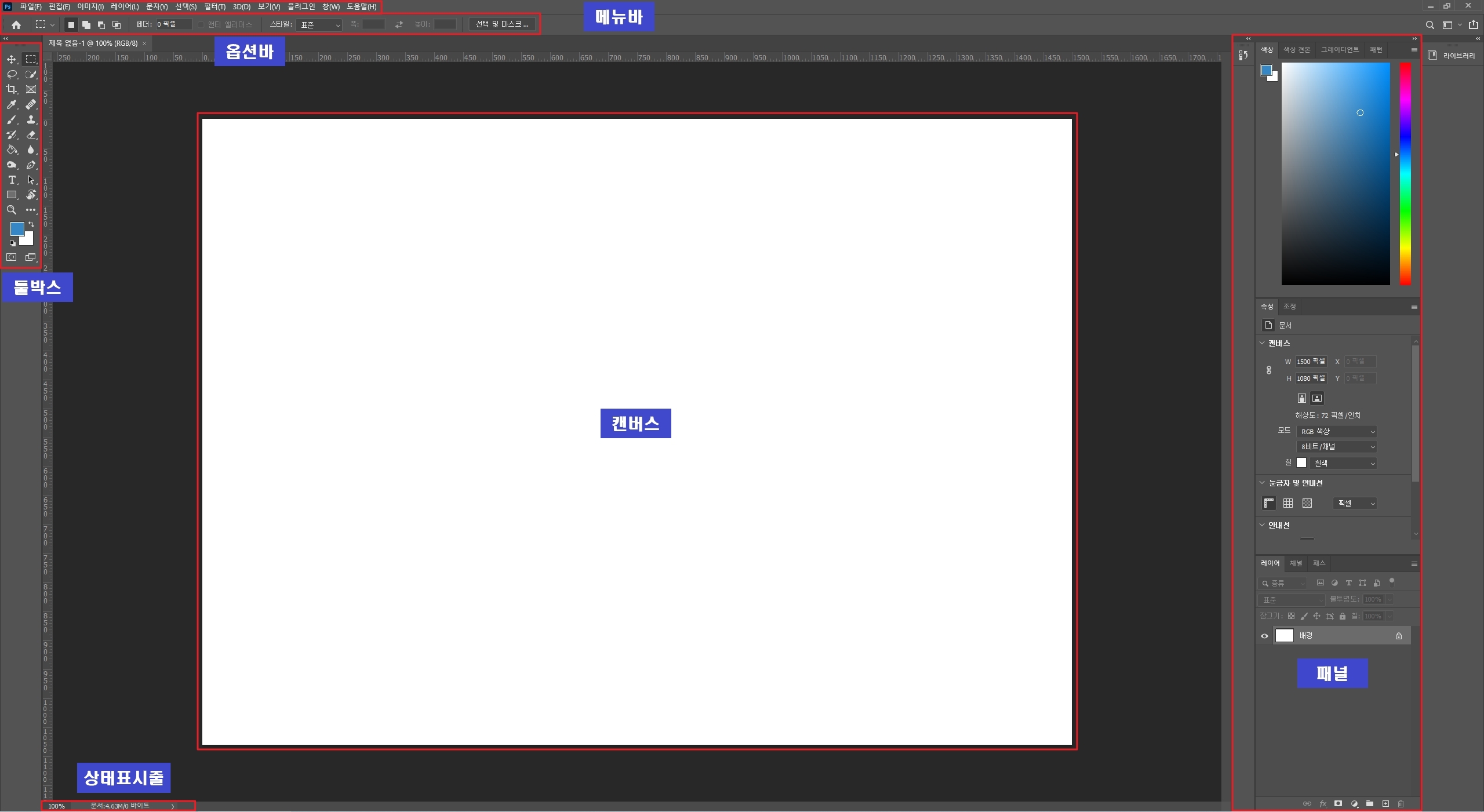Select the Eyedropper tool
1484x812 pixels.
(11, 104)
